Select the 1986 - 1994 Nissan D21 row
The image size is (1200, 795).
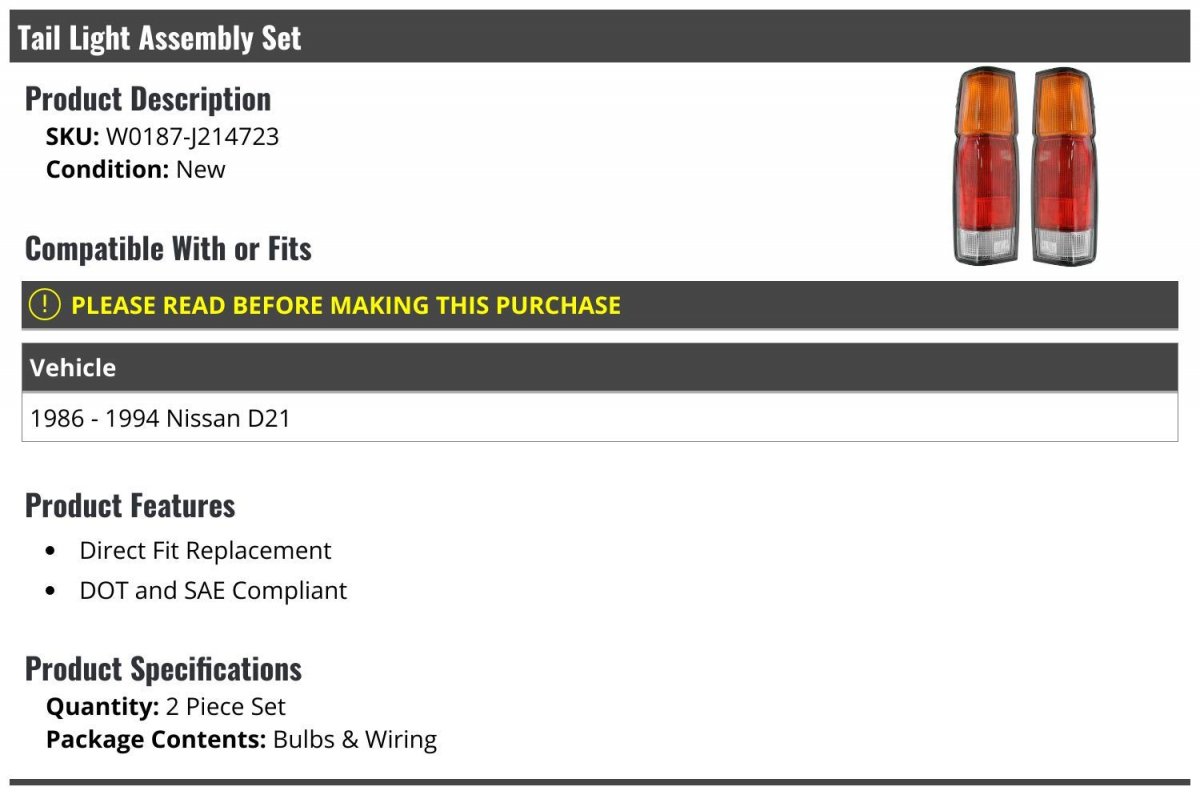click(600, 417)
